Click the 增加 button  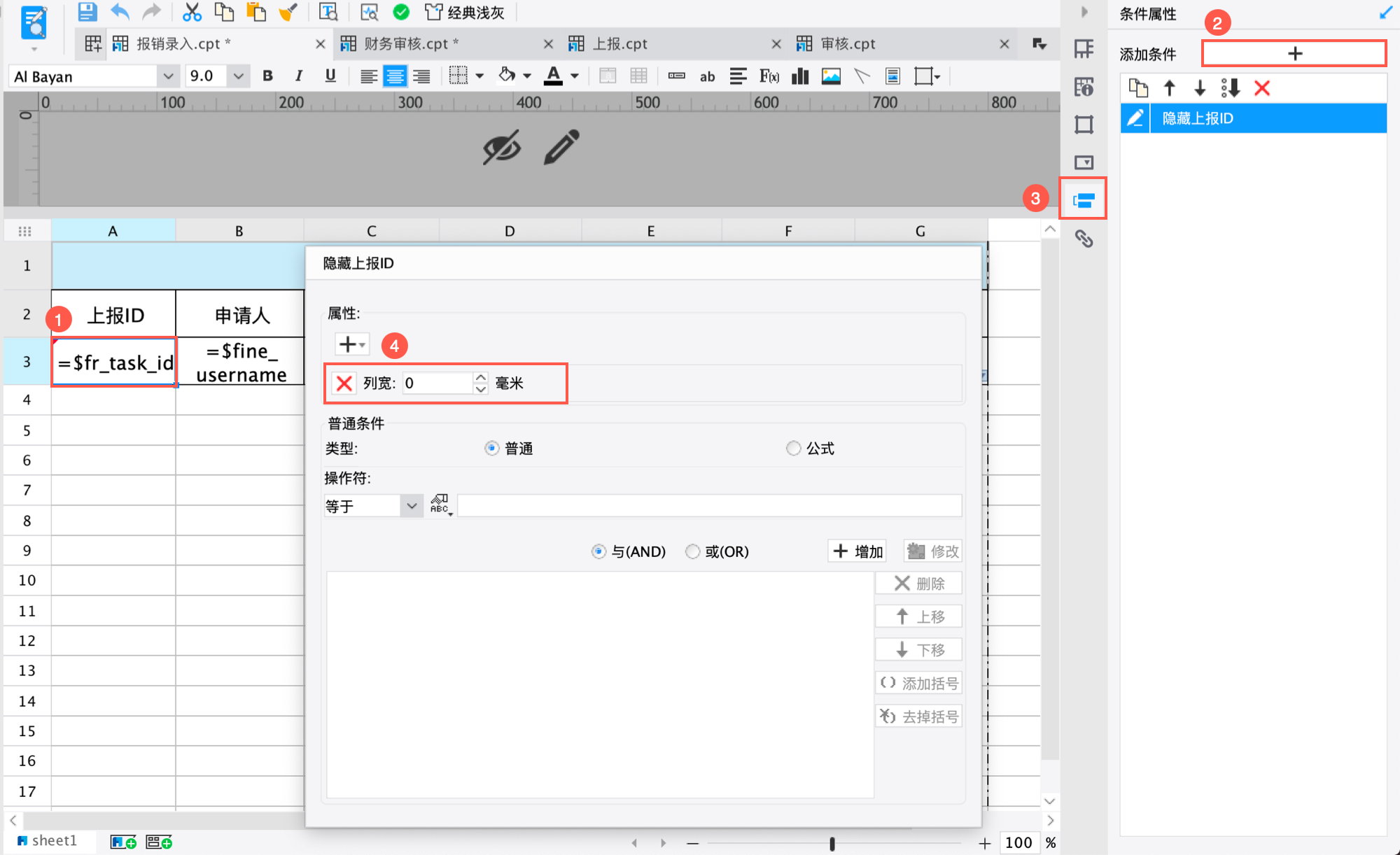point(857,551)
